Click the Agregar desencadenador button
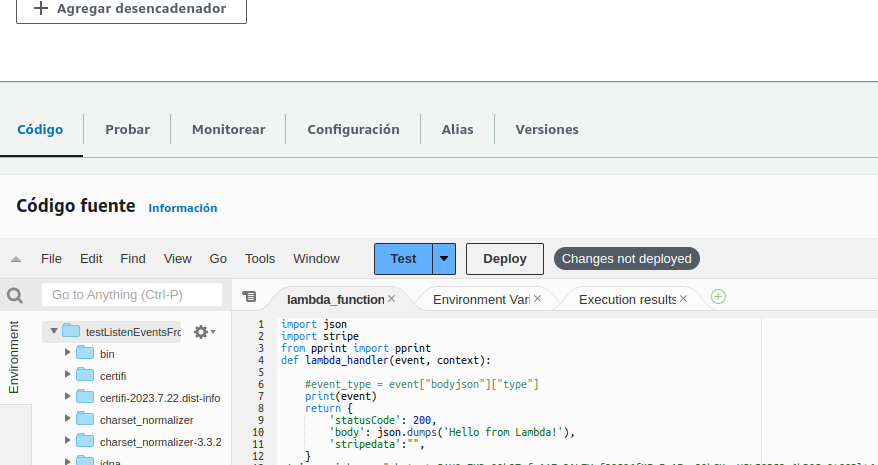 pyautogui.click(x=131, y=9)
